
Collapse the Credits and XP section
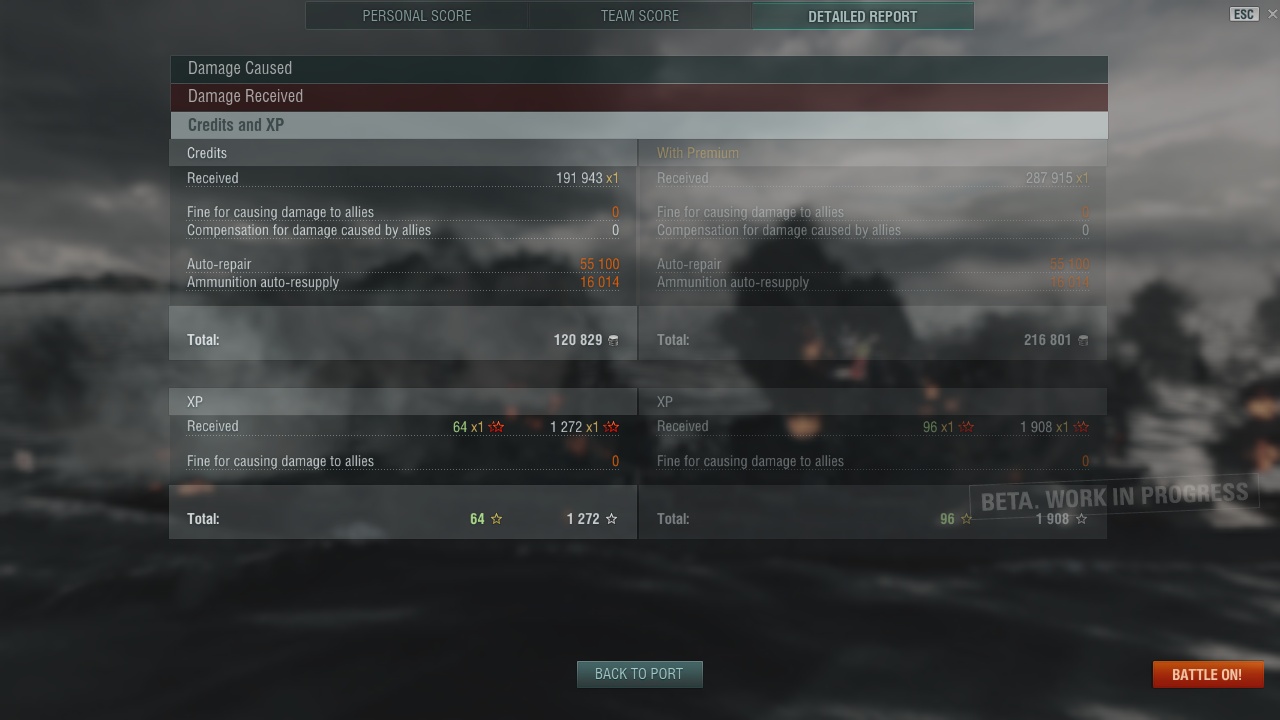(639, 125)
